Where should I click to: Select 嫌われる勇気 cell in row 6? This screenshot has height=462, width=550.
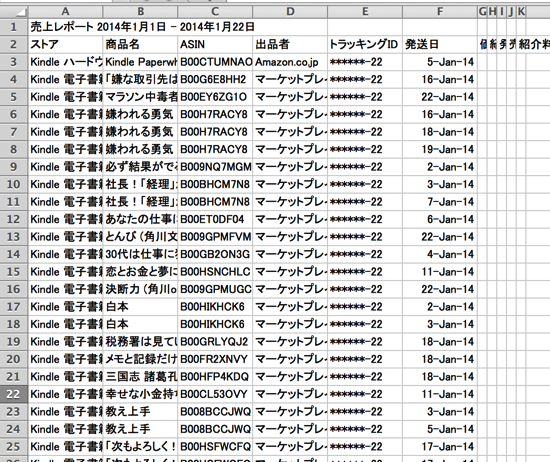[140, 114]
